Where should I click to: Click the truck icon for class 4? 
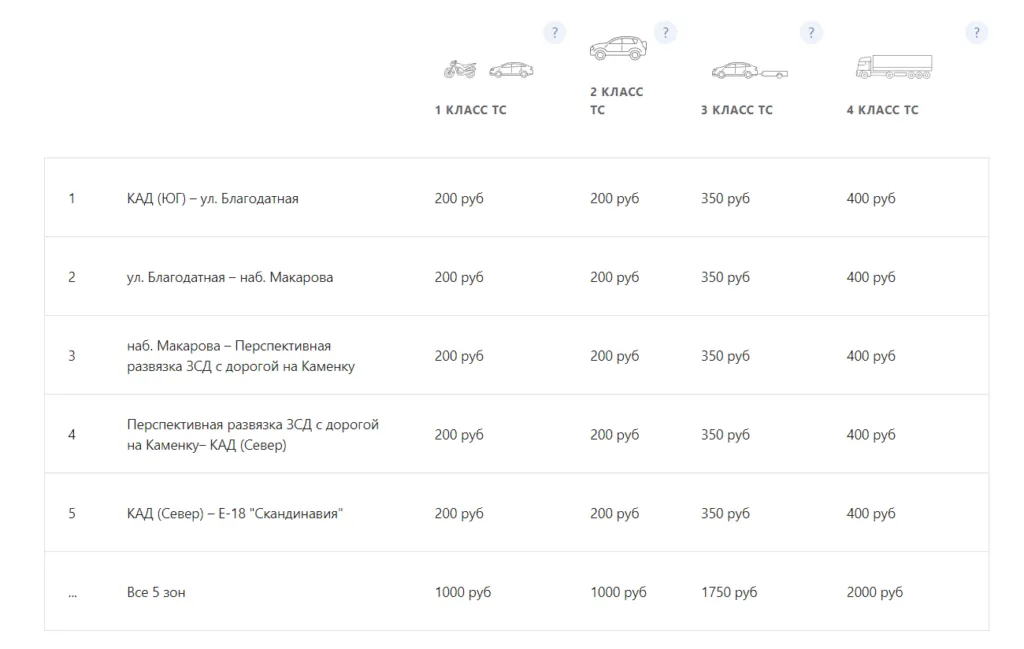click(894, 67)
